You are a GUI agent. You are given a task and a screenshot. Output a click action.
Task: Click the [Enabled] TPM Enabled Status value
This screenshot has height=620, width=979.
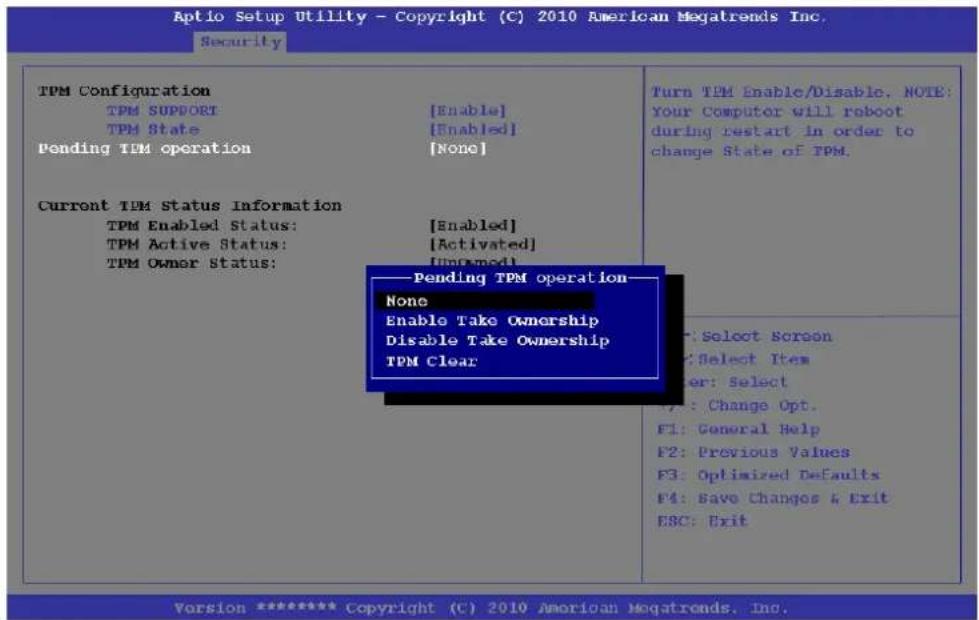pyautogui.click(x=473, y=225)
